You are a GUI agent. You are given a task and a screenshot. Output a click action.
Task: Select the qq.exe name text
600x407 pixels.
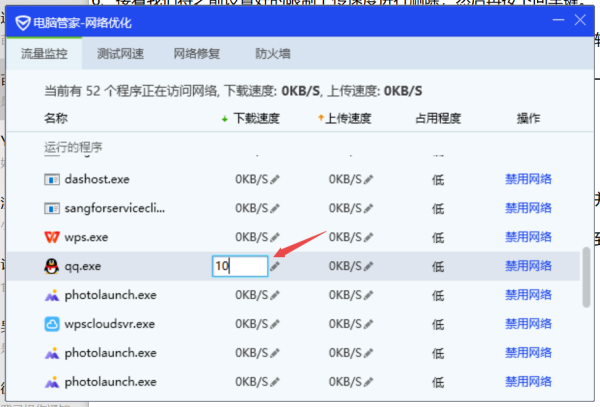click(x=83, y=267)
